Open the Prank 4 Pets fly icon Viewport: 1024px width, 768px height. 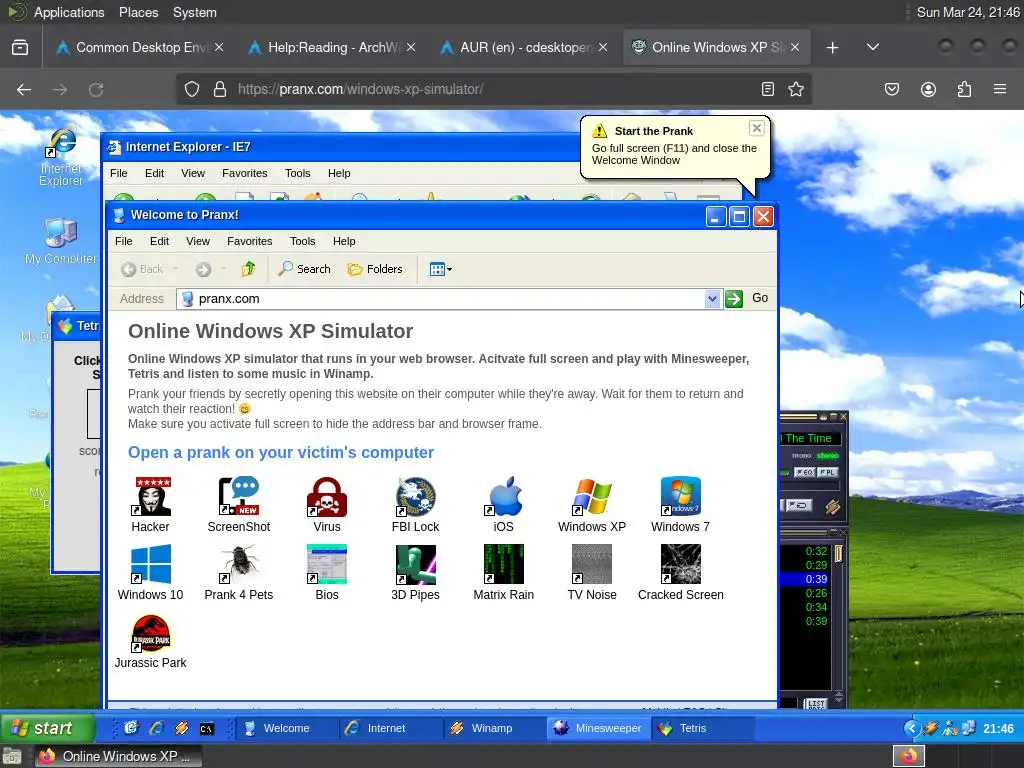click(x=239, y=564)
